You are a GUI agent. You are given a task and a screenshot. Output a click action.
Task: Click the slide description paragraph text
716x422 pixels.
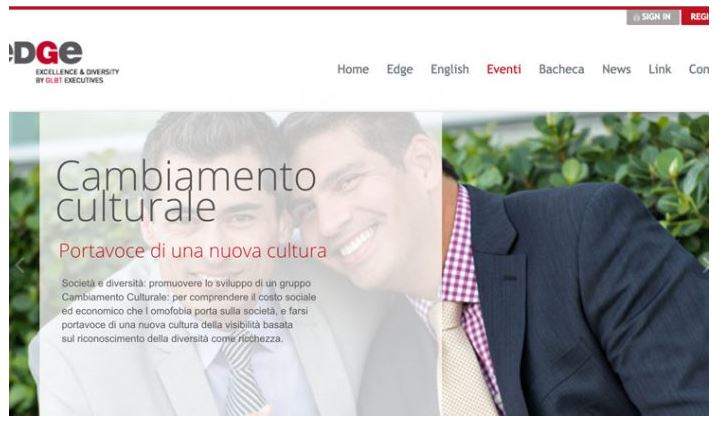(189, 311)
